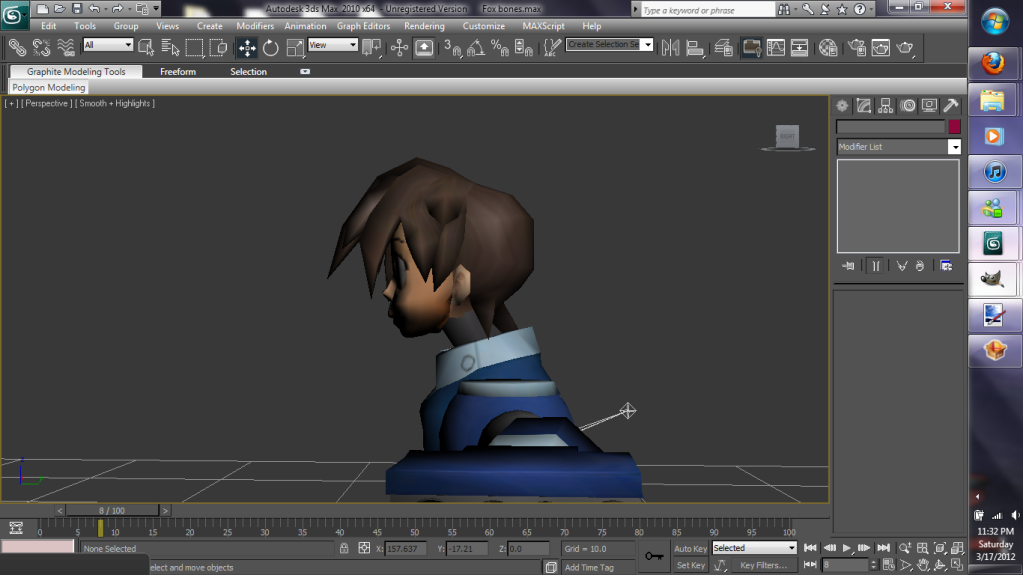Viewport: 1023px width, 575px height.
Task: Expand ribbon minimize options button
Action: coord(305,71)
